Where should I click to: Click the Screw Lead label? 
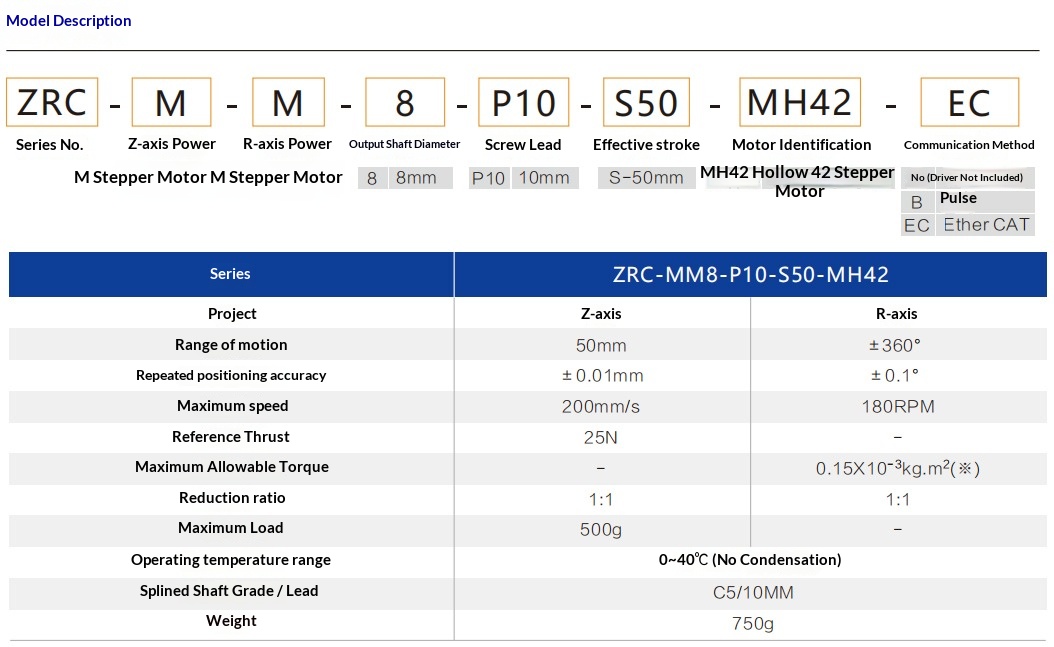coord(523,144)
